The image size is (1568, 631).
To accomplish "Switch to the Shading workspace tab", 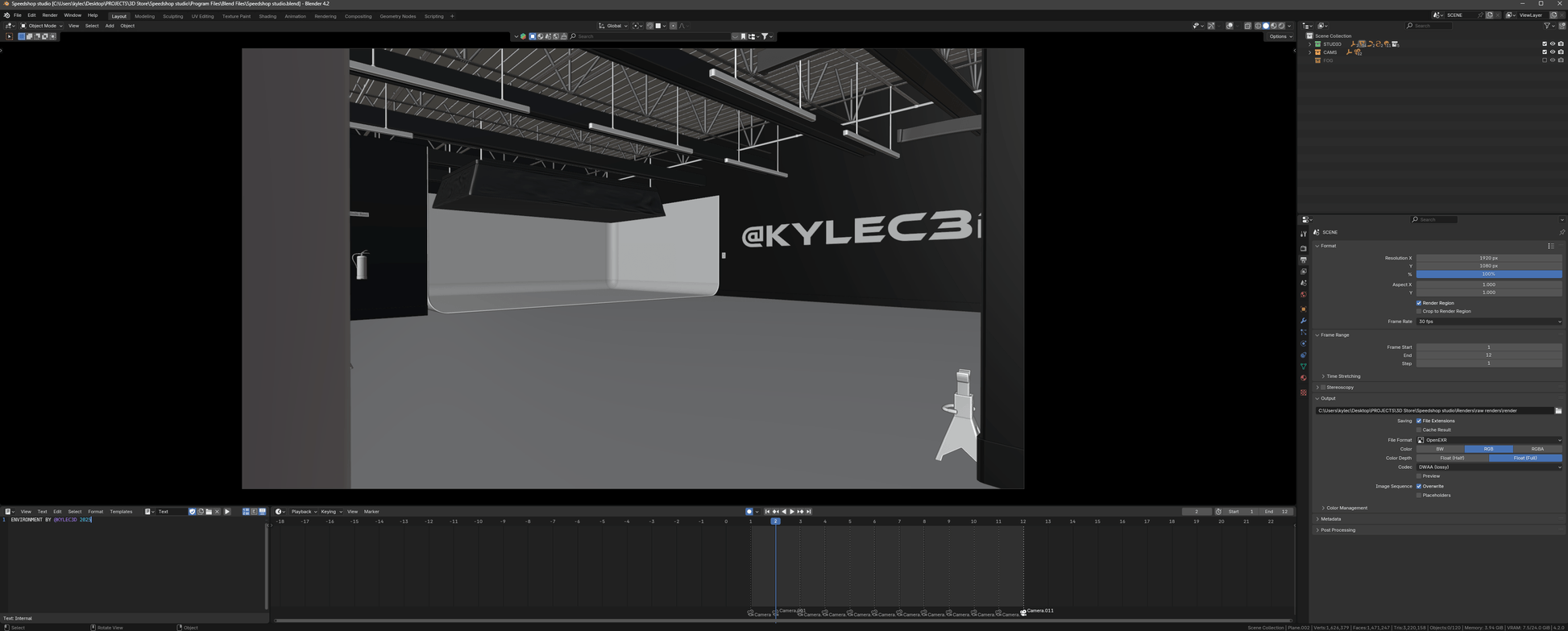I will [267, 16].
